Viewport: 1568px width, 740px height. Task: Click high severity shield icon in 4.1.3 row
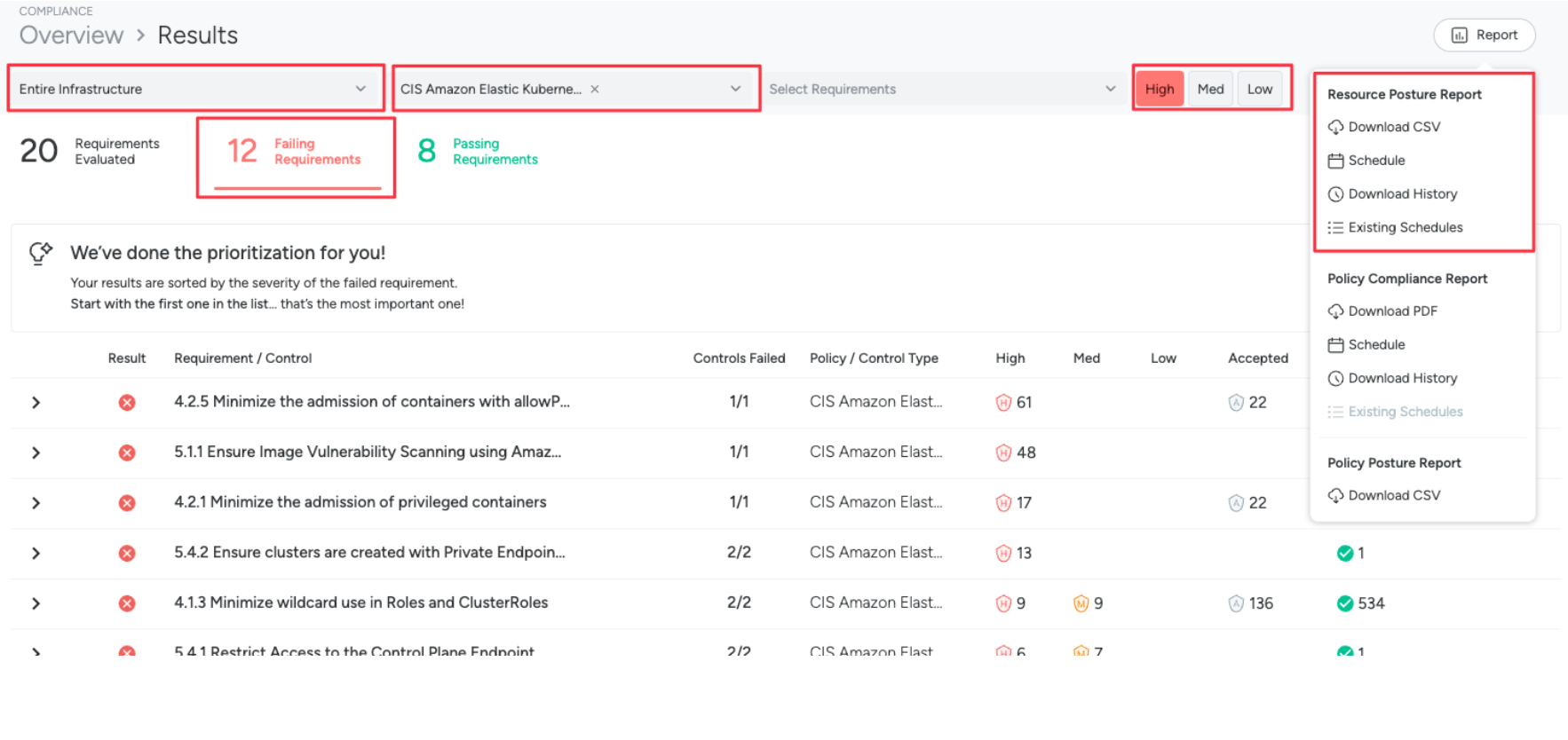pyautogui.click(x=1003, y=603)
